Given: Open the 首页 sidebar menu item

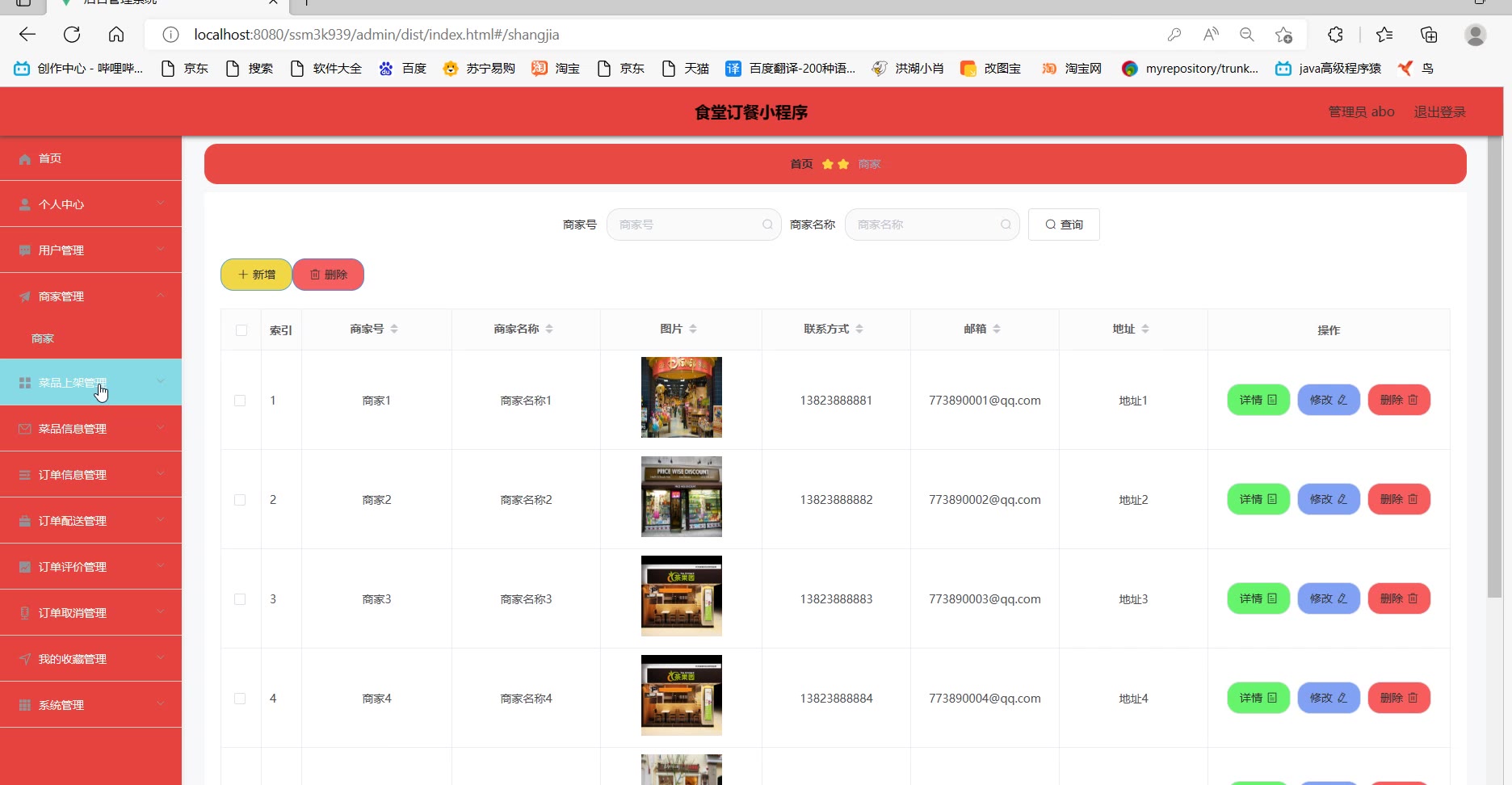Looking at the screenshot, I should click(50, 158).
